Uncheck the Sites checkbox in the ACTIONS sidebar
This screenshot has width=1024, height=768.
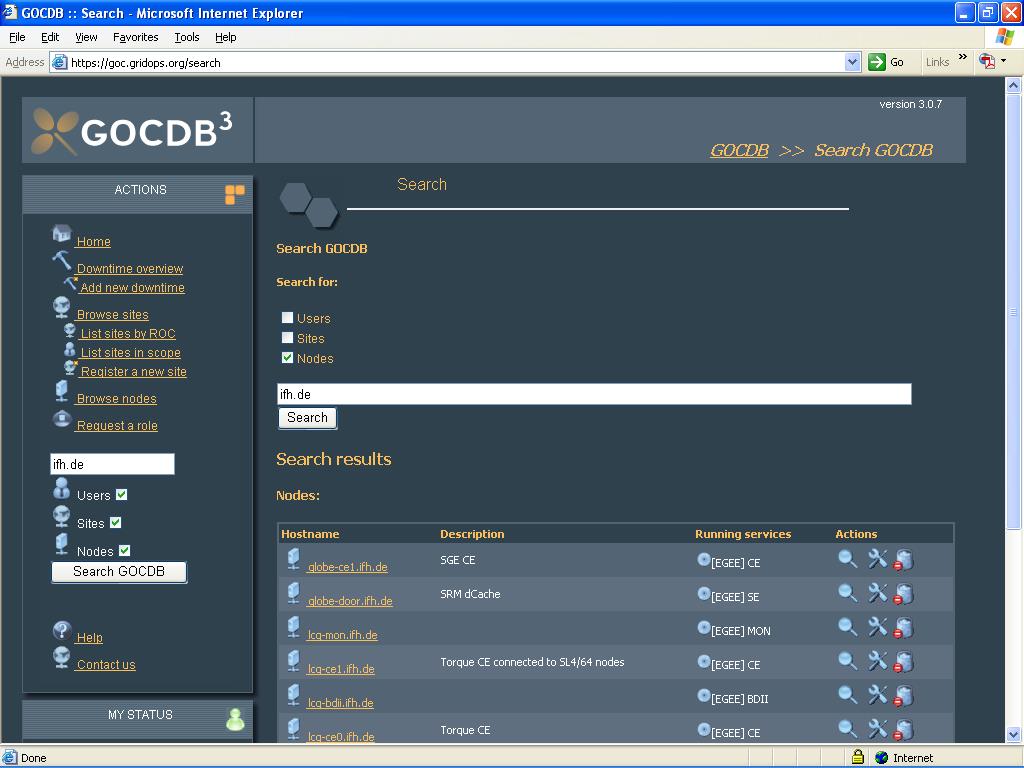click(116, 522)
